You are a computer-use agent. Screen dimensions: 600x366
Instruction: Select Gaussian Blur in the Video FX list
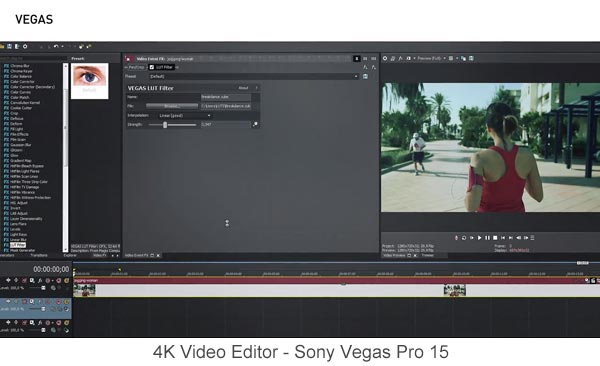click(x=21, y=145)
